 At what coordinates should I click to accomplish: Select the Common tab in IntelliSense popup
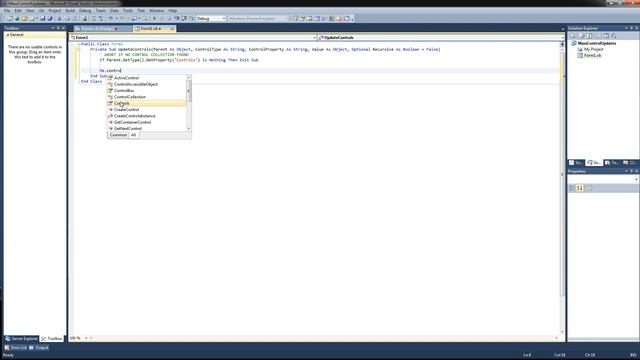click(x=118, y=135)
